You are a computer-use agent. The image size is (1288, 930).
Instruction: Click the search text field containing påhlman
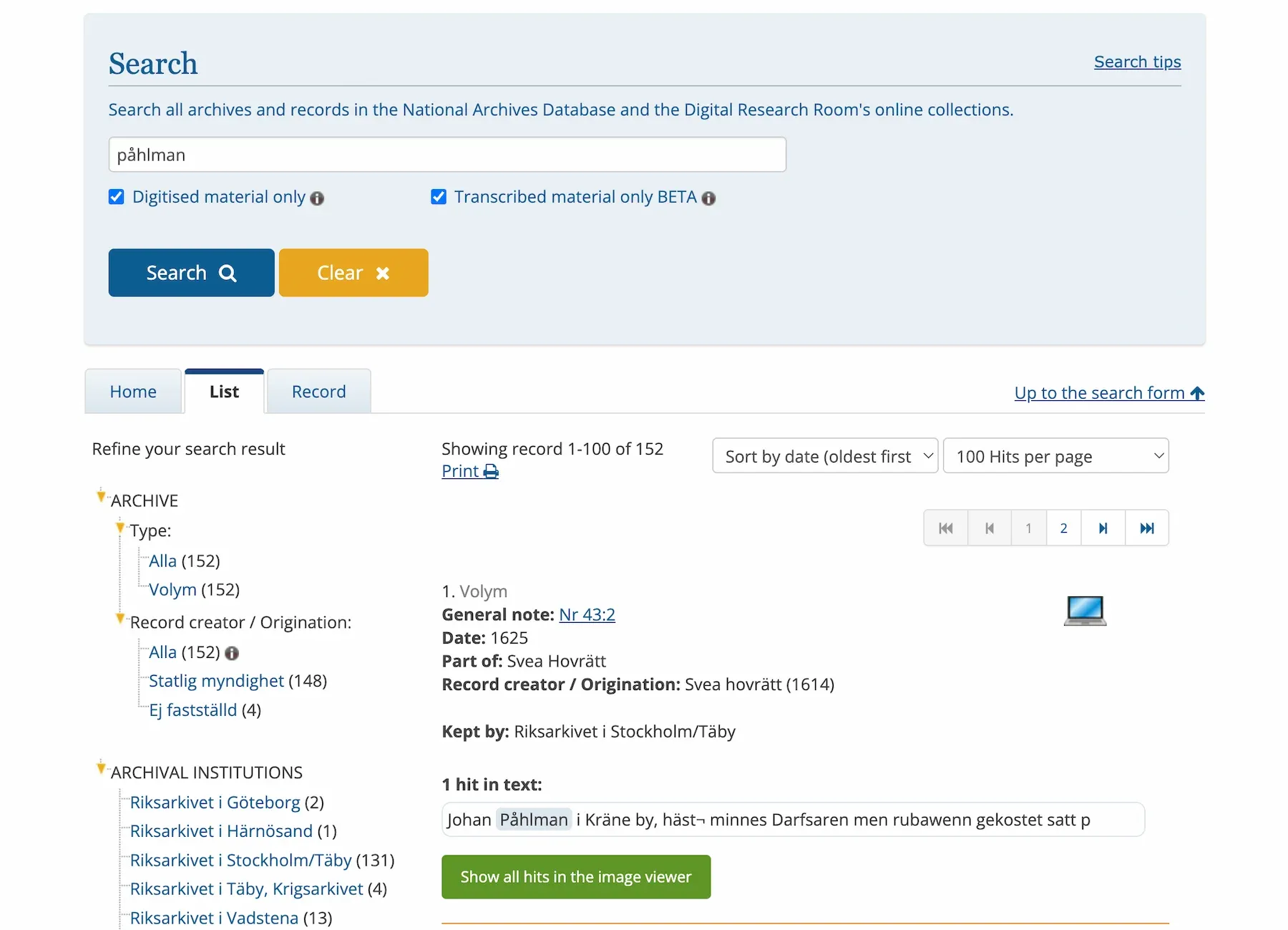tap(447, 155)
